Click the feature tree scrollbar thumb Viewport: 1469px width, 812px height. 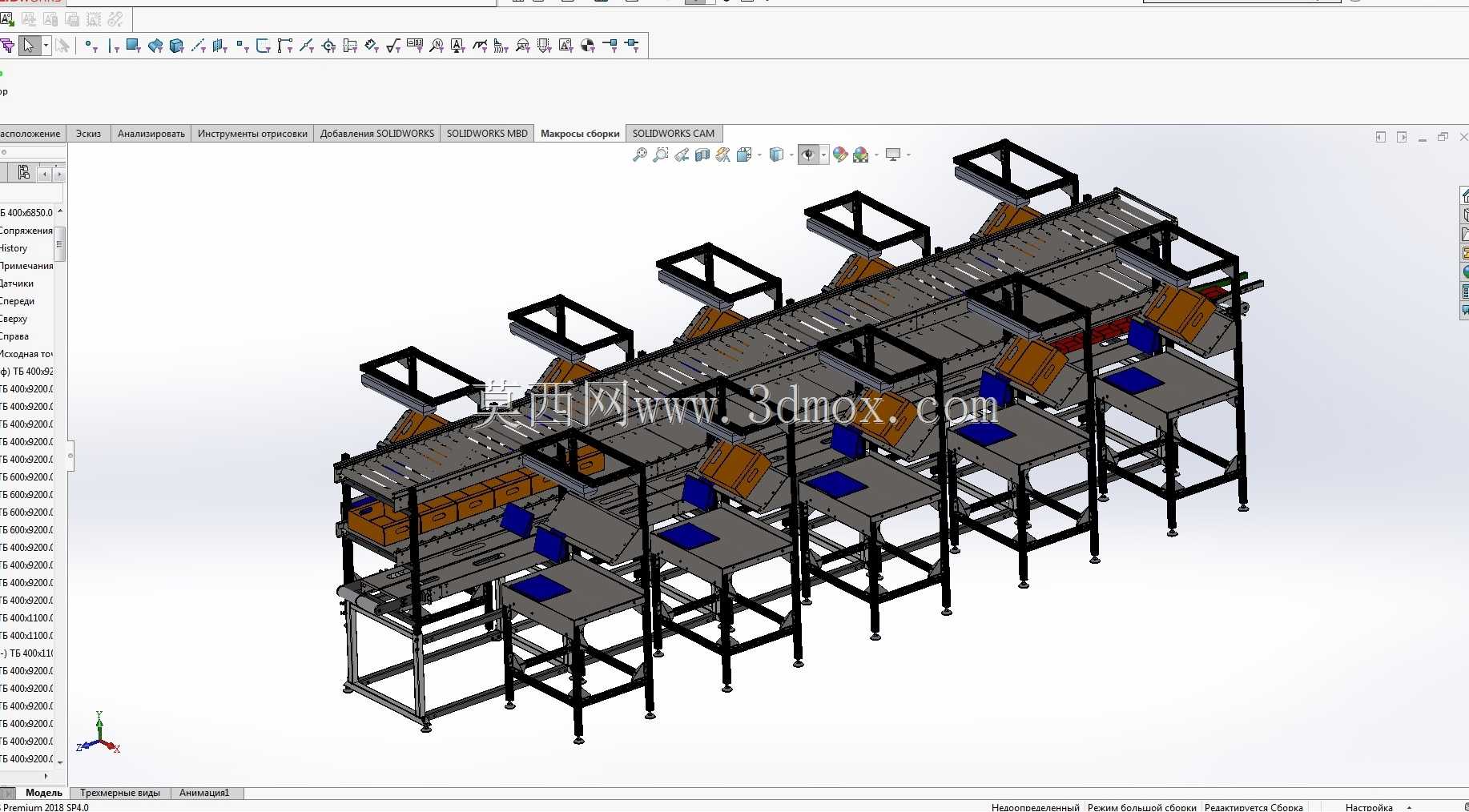click(60, 243)
